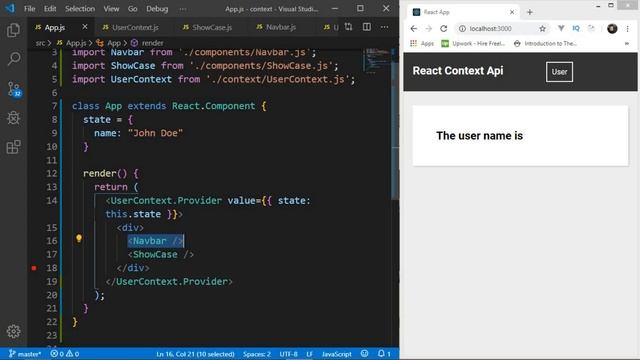
Task: Click the React App browser tab
Action: coord(463,12)
